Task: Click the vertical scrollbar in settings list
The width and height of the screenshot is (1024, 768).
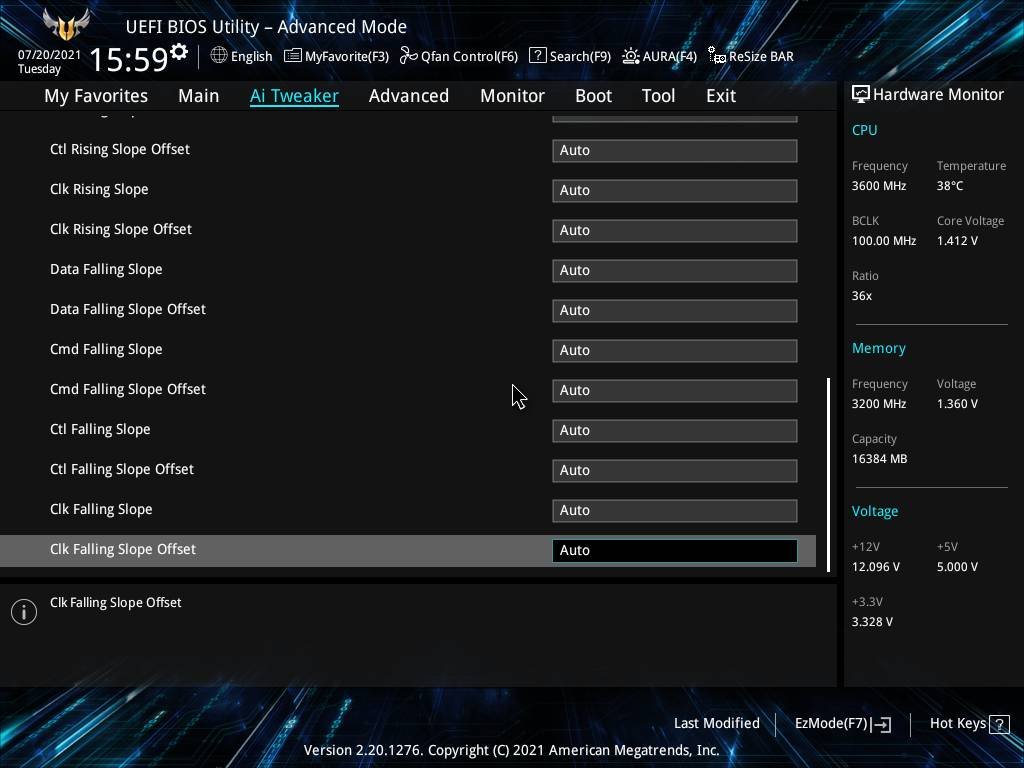Action: point(828,470)
